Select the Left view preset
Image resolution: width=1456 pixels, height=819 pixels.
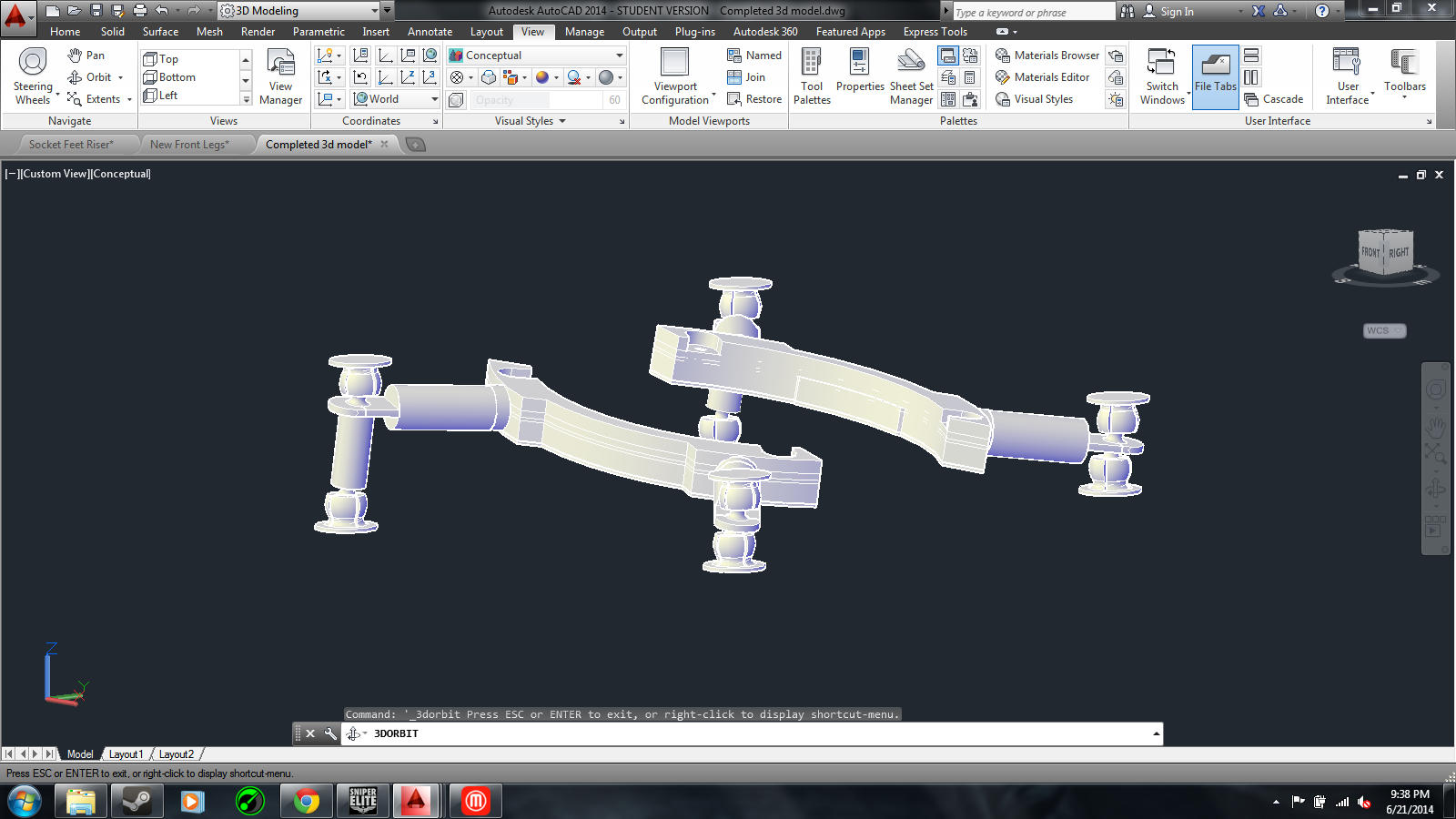pyautogui.click(x=160, y=96)
